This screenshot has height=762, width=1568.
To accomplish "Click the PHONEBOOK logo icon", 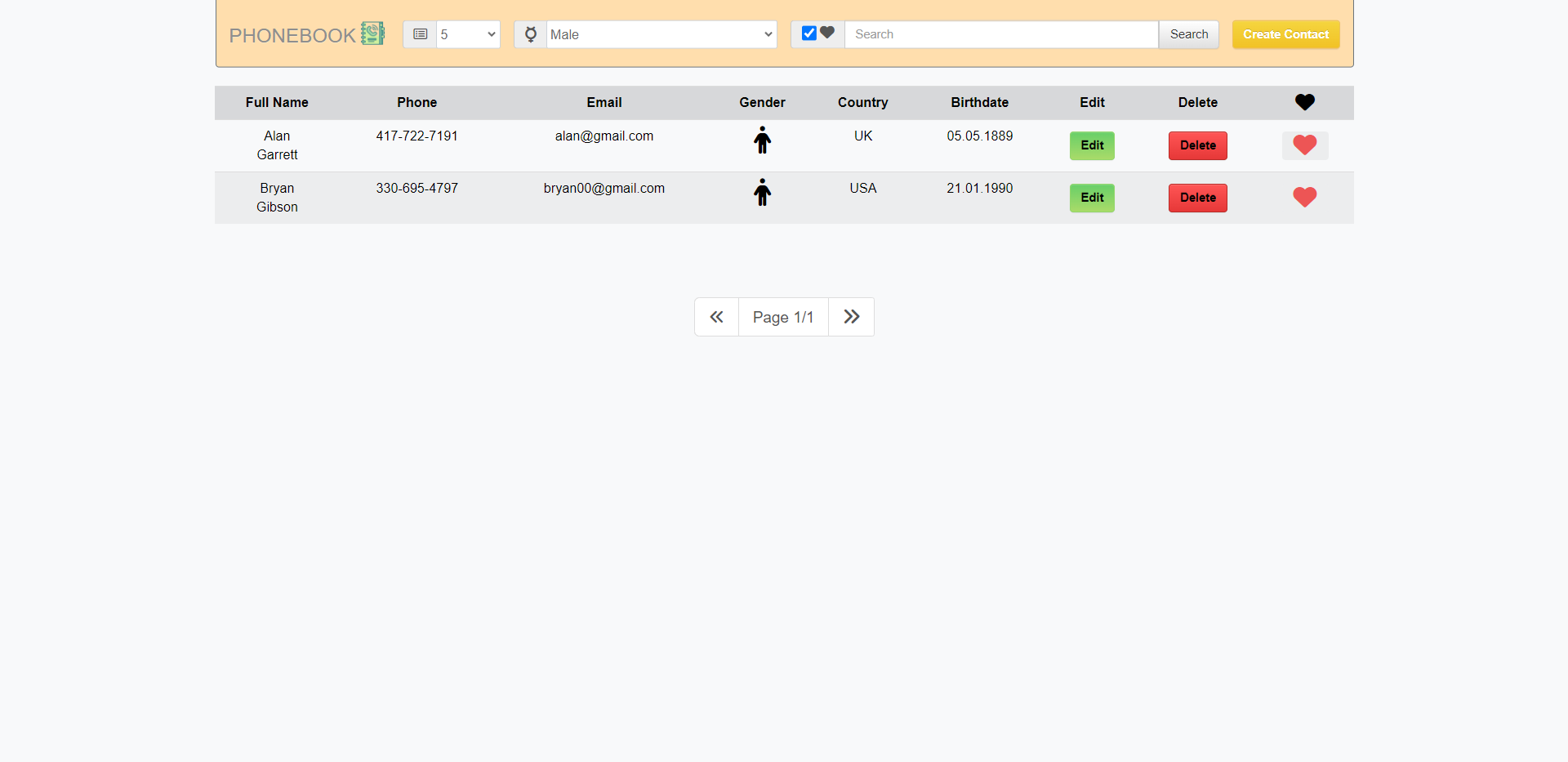I will [x=372, y=33].
